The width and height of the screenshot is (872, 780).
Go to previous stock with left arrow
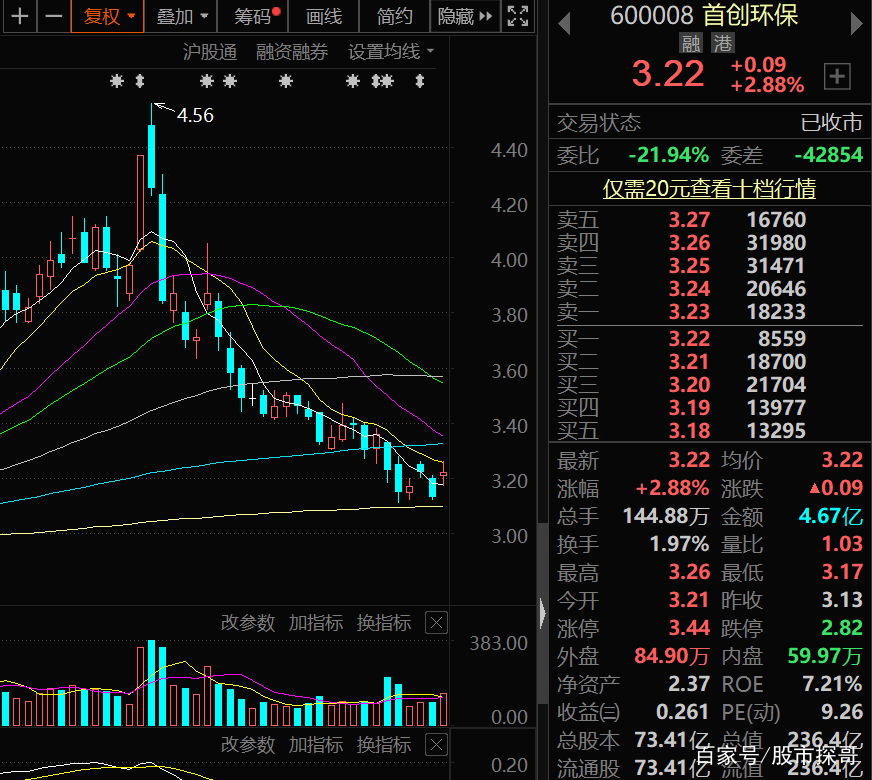(x=564, y=22)
